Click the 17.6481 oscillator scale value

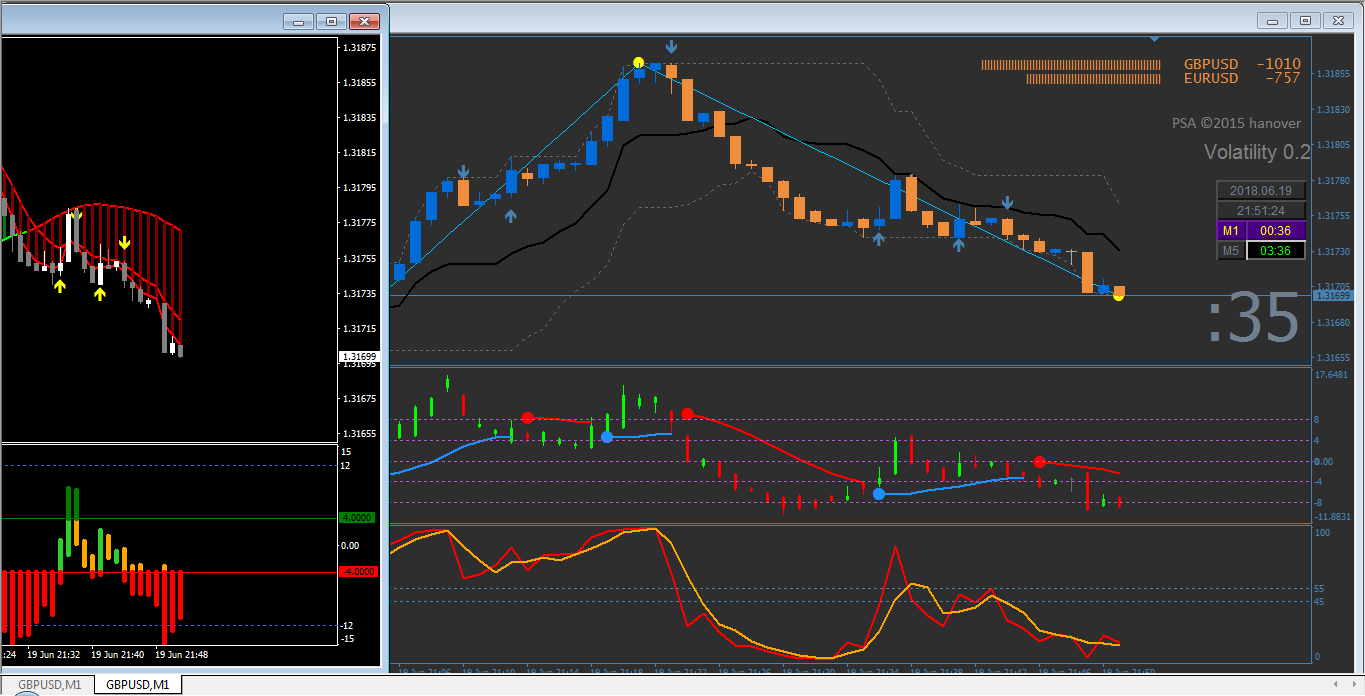(1332, 375)
